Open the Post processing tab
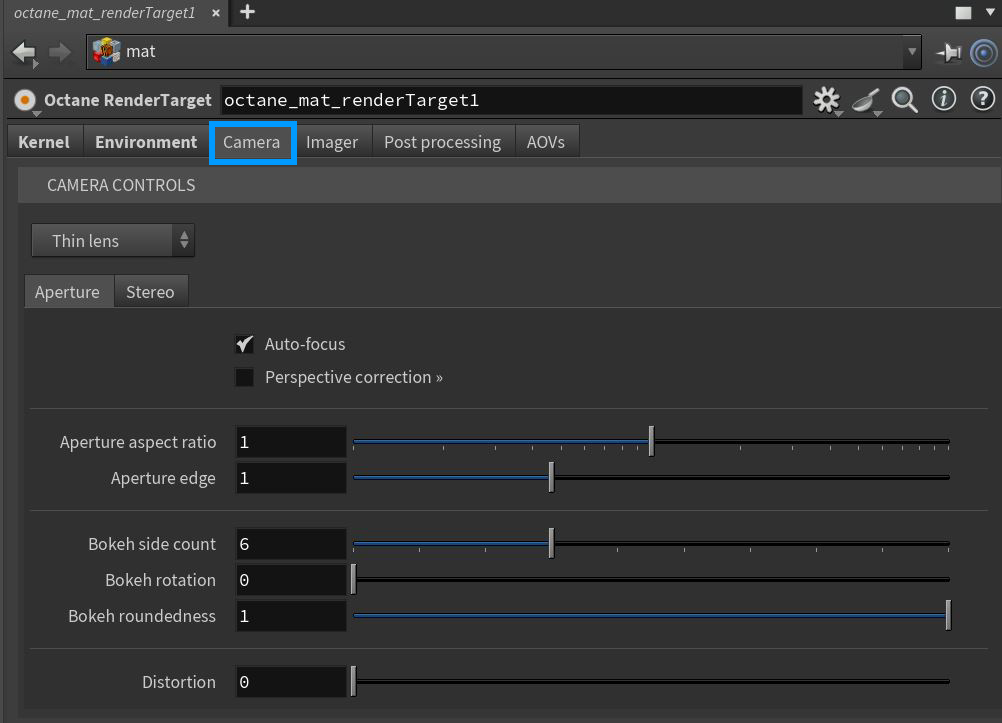 click(x=442, y=142)
